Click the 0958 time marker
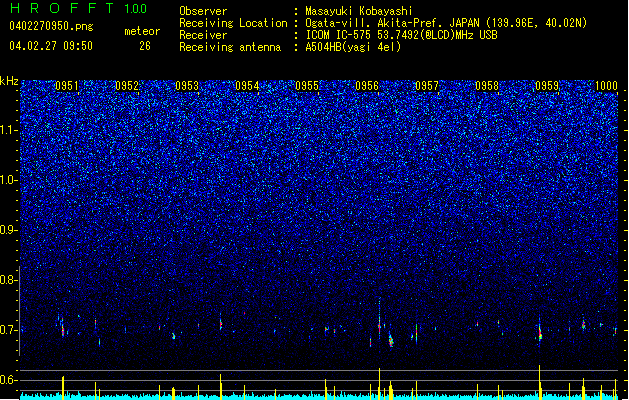The width and height of the screenshot is (629, 400). pyautogui.click(x=487, y=86)
